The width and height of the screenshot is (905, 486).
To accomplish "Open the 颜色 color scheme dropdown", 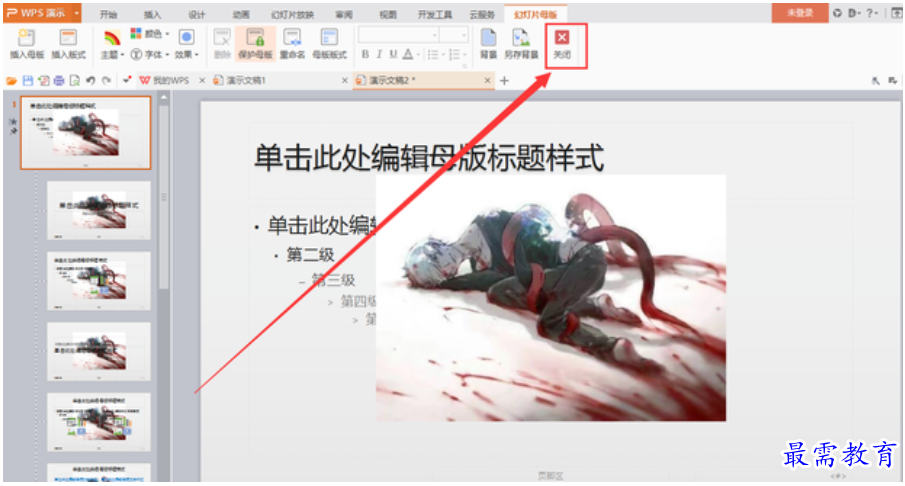I will point(149,34).
